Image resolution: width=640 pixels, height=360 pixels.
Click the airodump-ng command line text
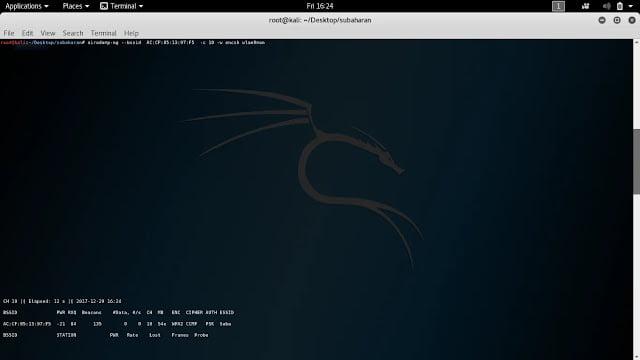pos(176,42)
